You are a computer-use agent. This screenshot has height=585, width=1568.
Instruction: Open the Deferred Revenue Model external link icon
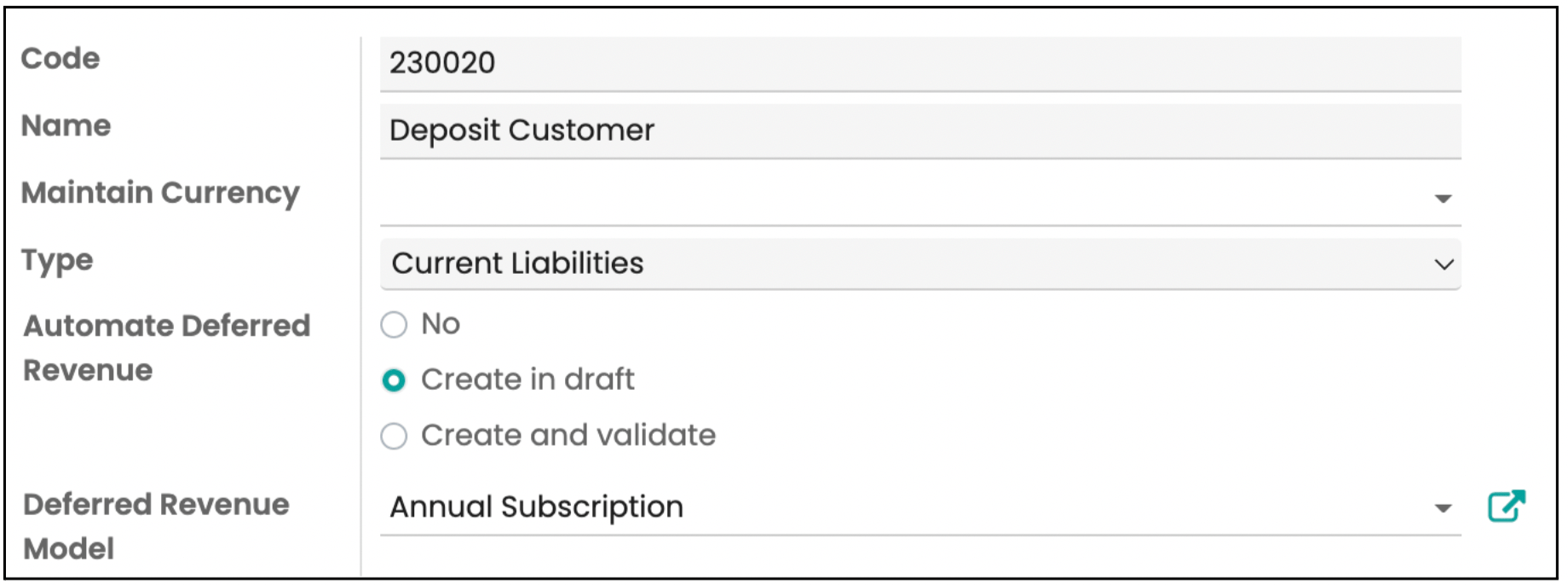[x=1506, y=506]
